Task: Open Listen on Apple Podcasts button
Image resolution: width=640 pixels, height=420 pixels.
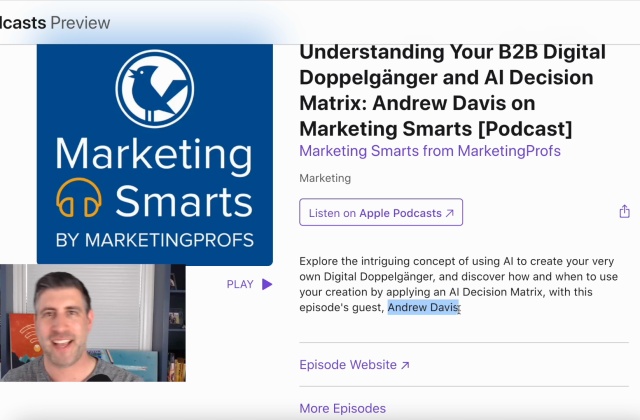Action: point(381,212)
